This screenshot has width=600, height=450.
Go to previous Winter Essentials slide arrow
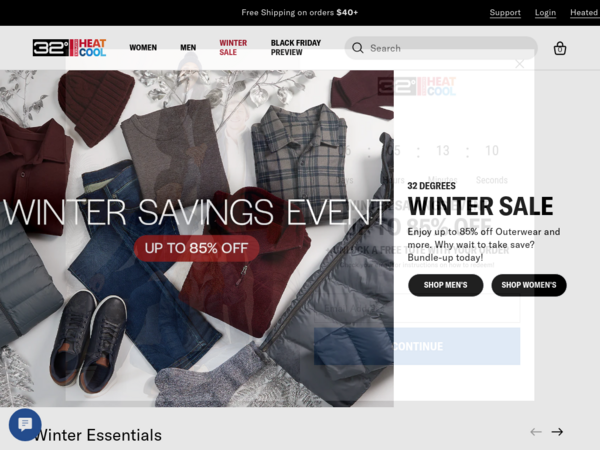[536, 432]
